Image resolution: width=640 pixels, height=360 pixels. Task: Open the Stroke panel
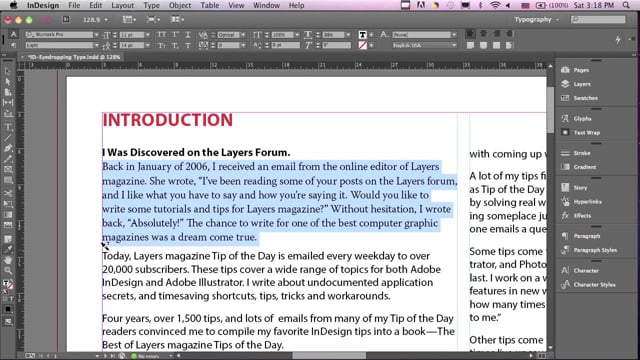pos(576,153)
